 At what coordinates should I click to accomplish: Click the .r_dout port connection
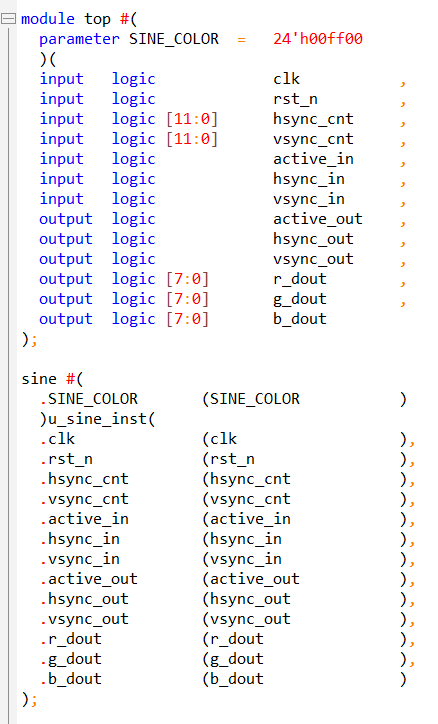(x=70, y=640)
